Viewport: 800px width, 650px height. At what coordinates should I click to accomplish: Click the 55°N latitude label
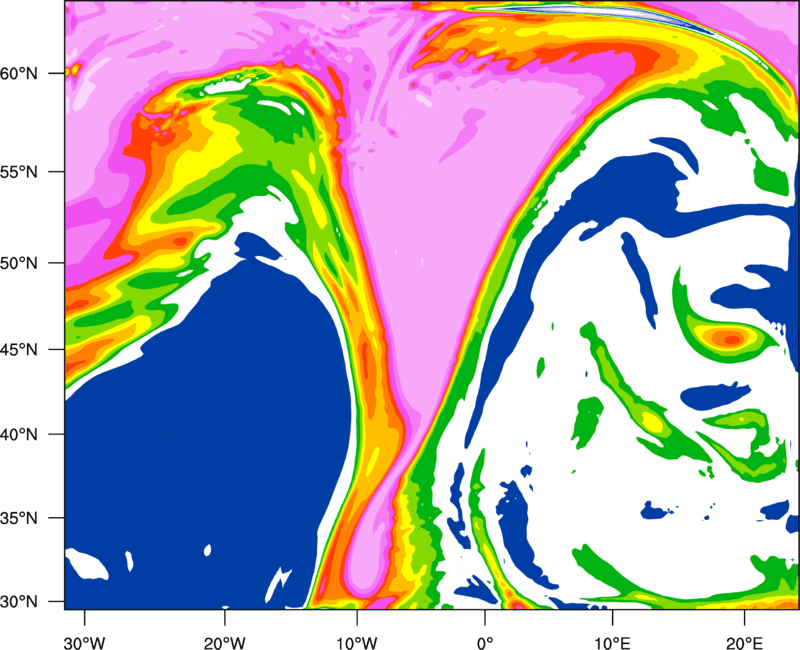21,172
